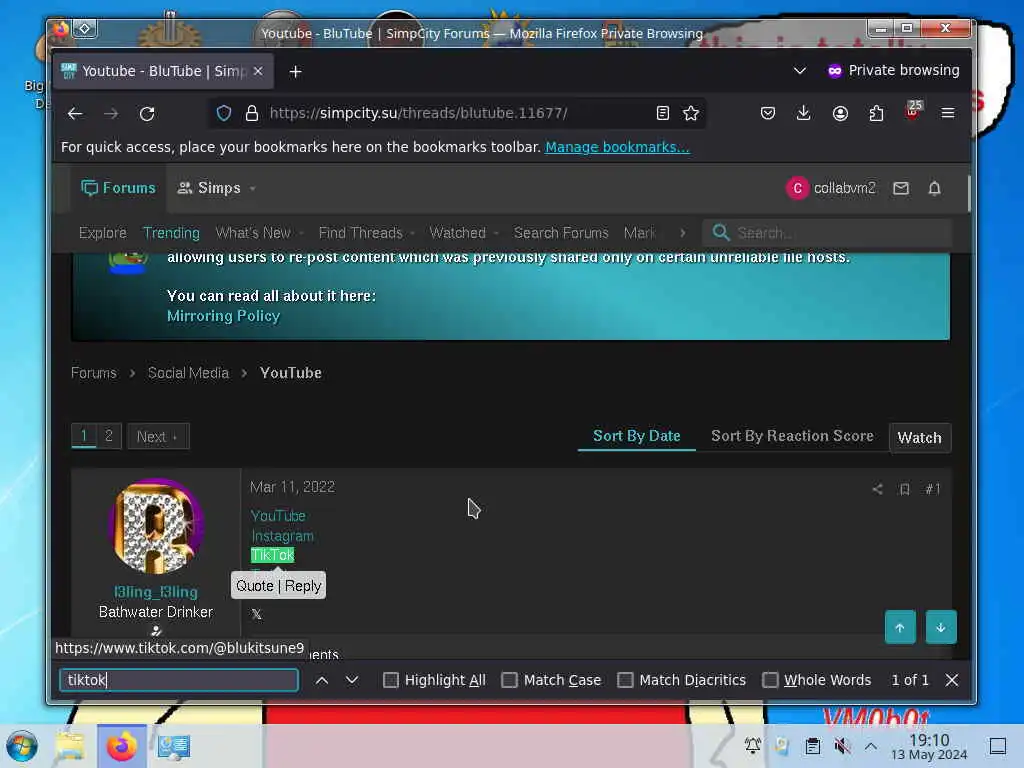This screenshot has height=768, width=1024.
Task: Open File Explorer from taskbar
Action: (70, 746)
